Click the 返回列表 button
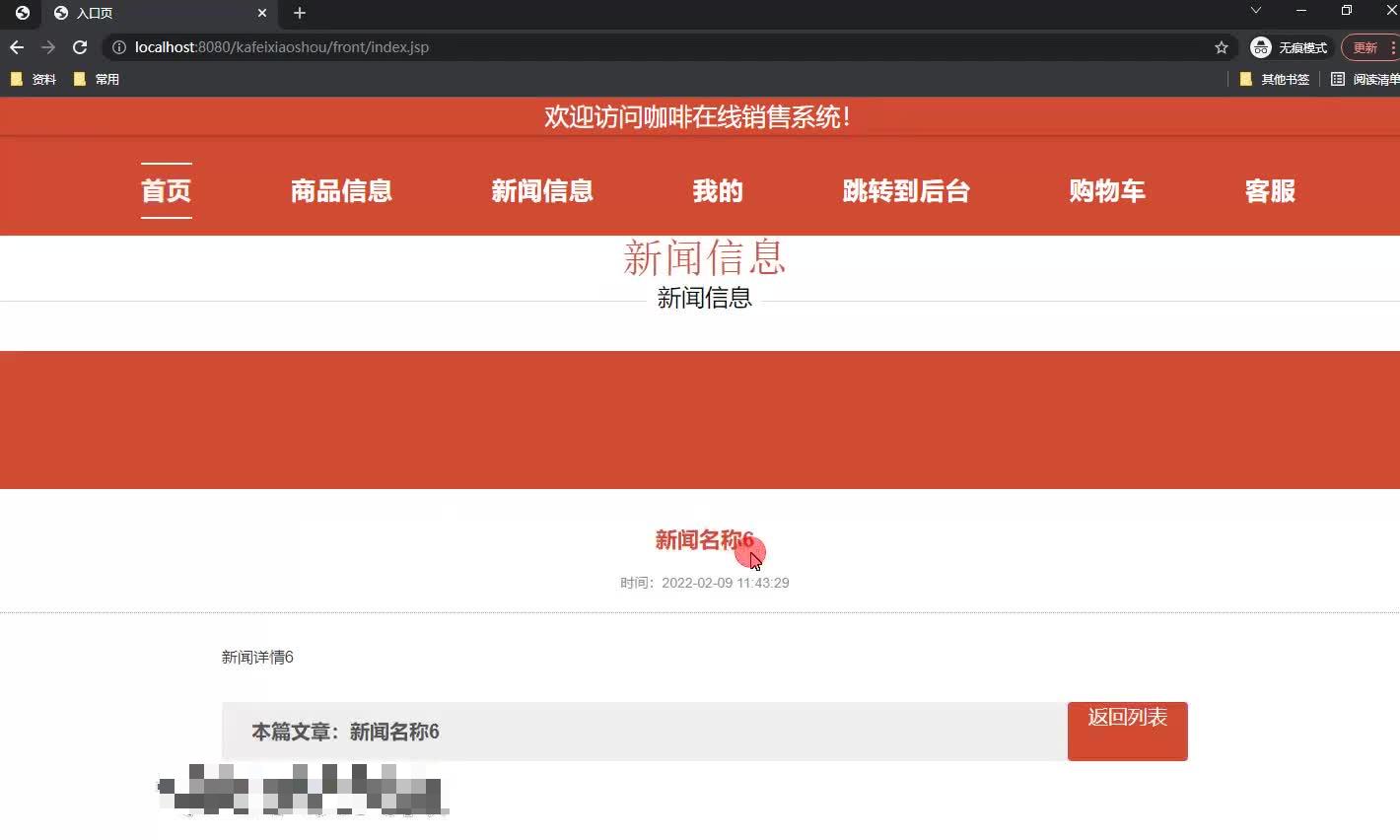This screenshot has height=840, width=1400. [1128, 731]
